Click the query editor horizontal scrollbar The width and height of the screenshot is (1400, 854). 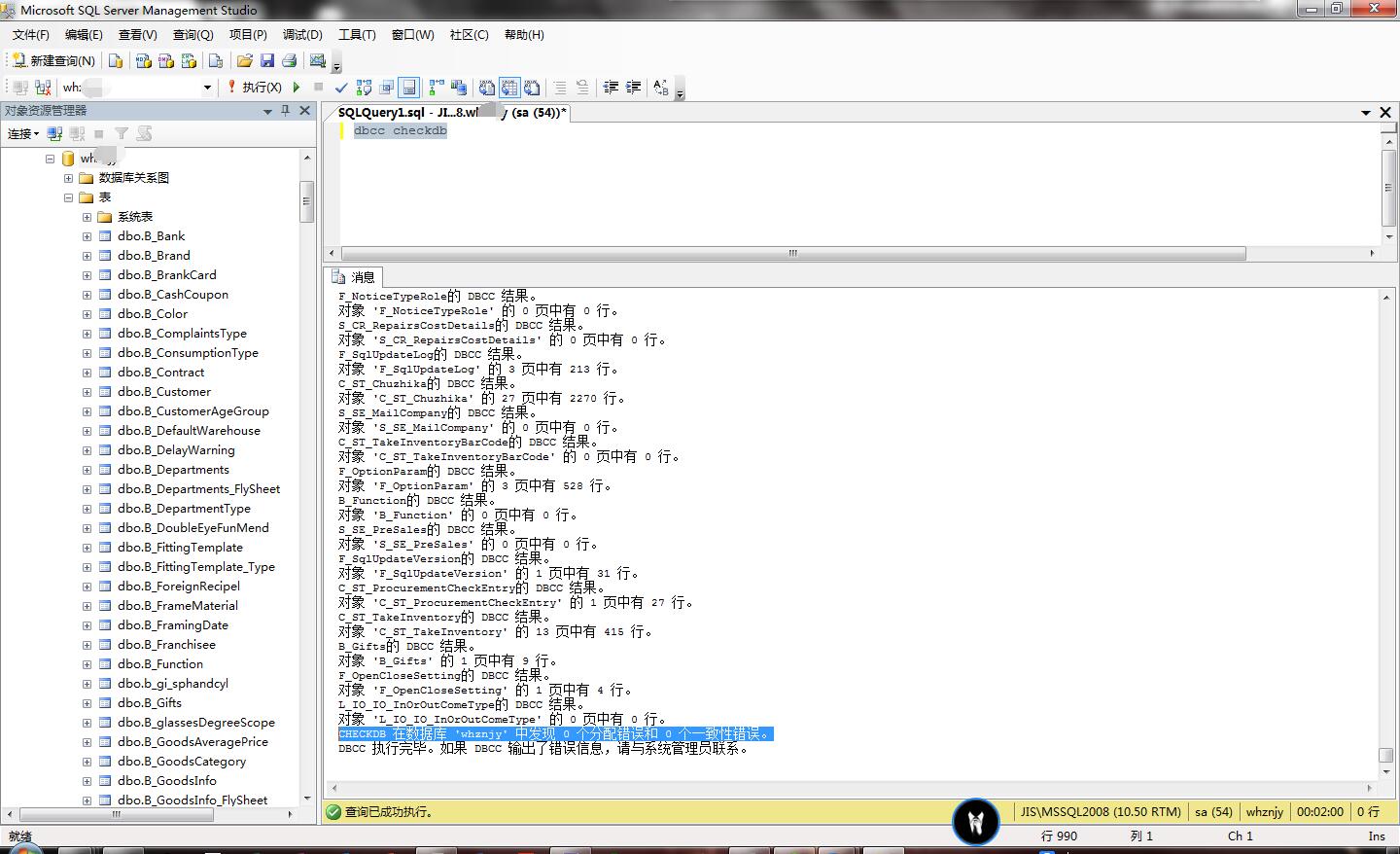792,253
